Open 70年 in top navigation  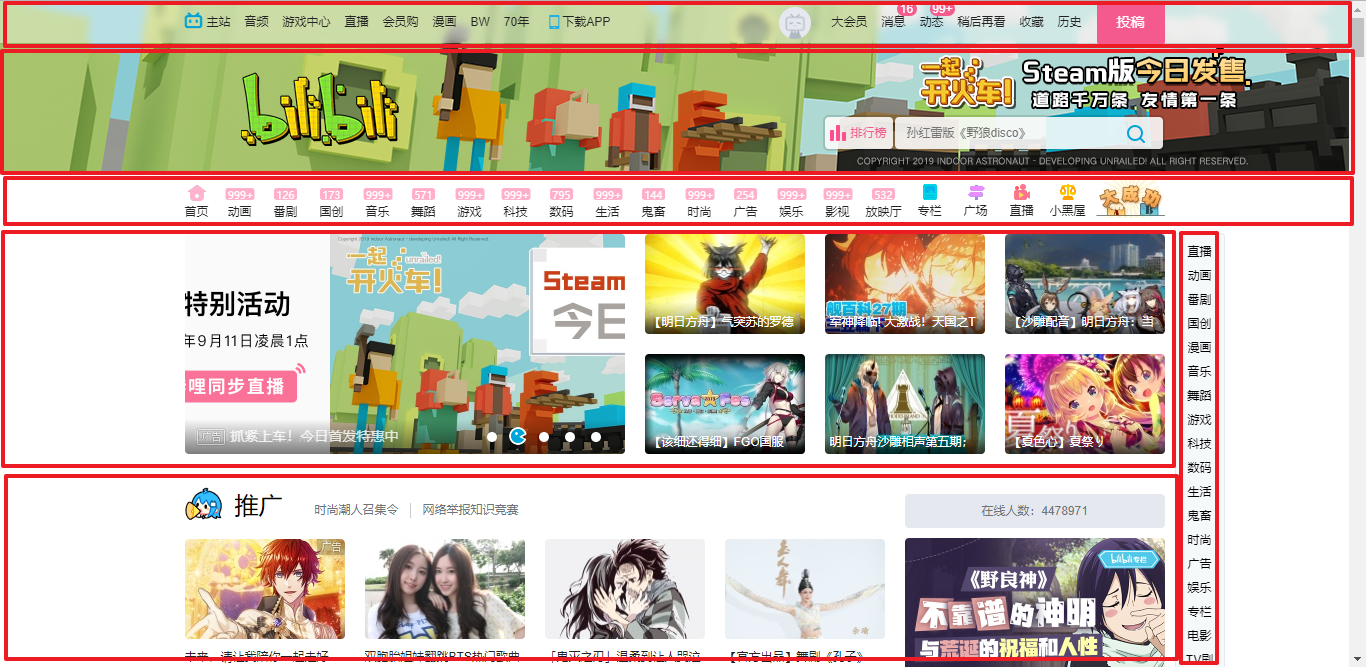point(517,22)
